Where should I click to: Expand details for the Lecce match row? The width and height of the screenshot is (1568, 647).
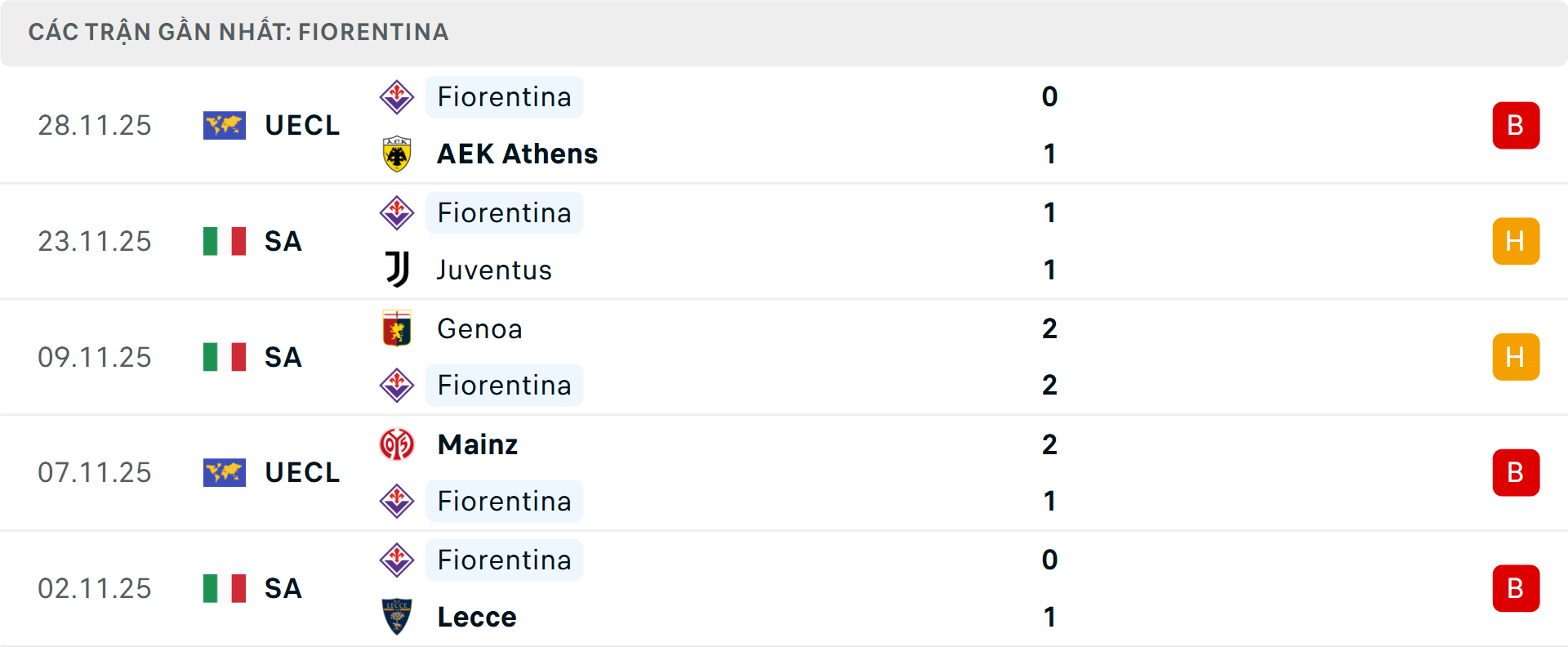click(784, 588)
